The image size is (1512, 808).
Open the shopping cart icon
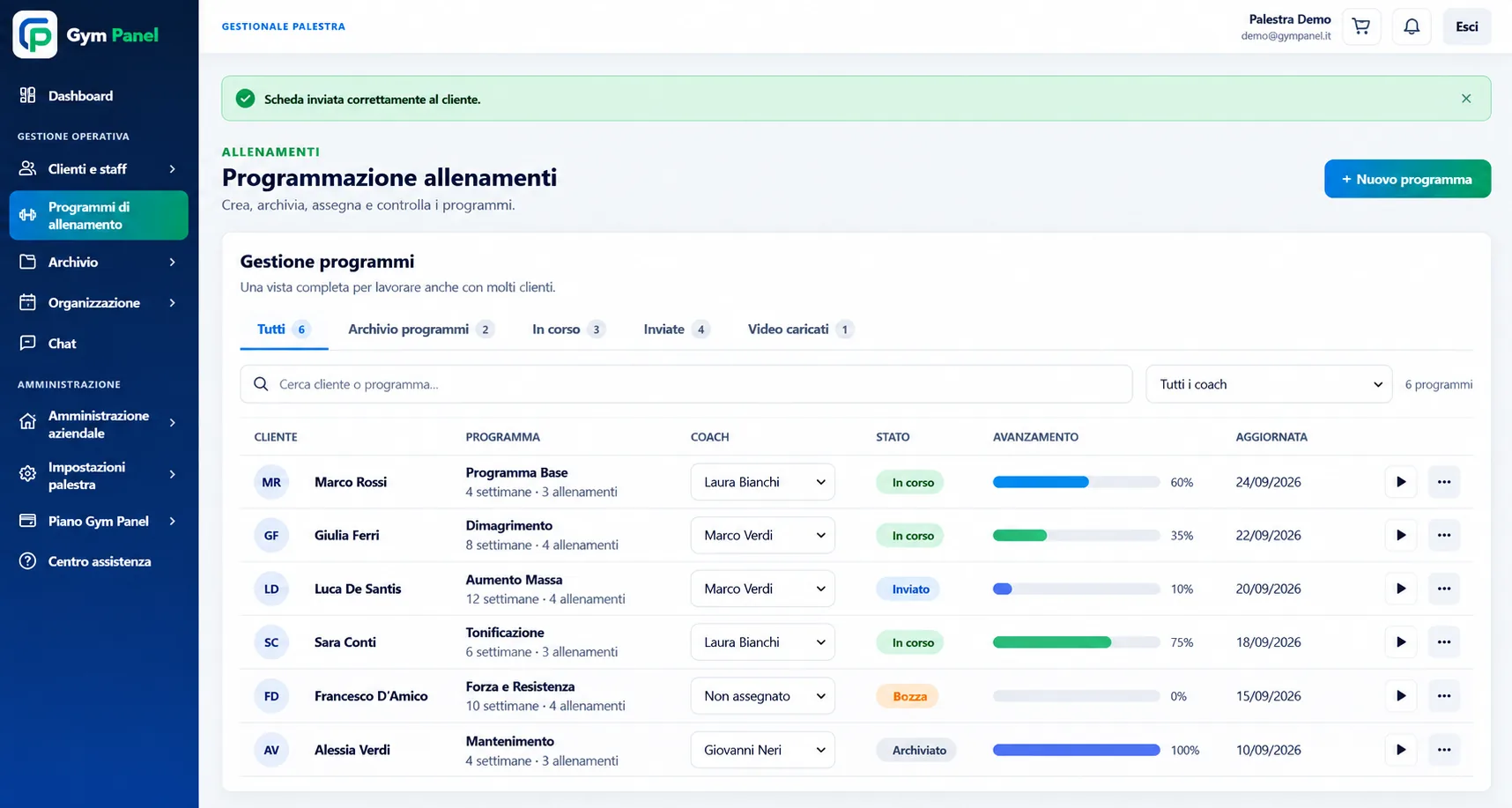click(x=1361, y=26)
